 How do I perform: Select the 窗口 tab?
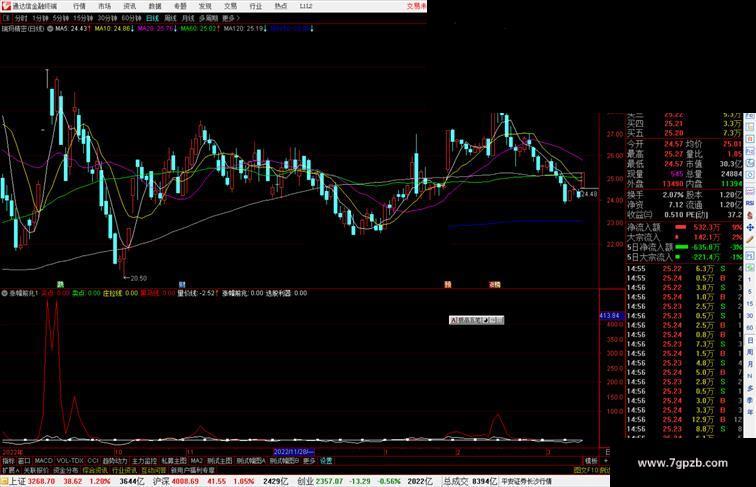point(23,461)
